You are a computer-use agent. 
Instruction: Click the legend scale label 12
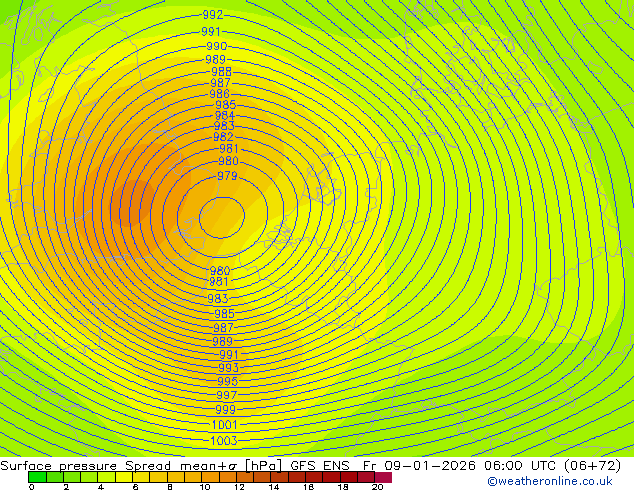coord(239,487)
